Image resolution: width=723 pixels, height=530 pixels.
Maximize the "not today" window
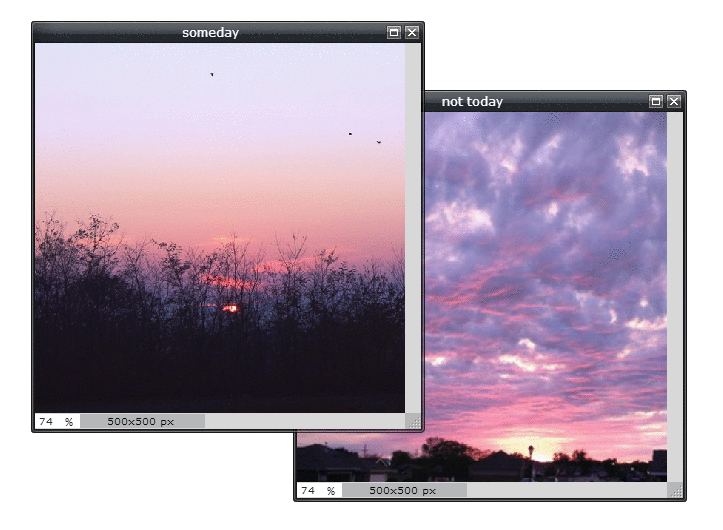(x=656, y=101)
